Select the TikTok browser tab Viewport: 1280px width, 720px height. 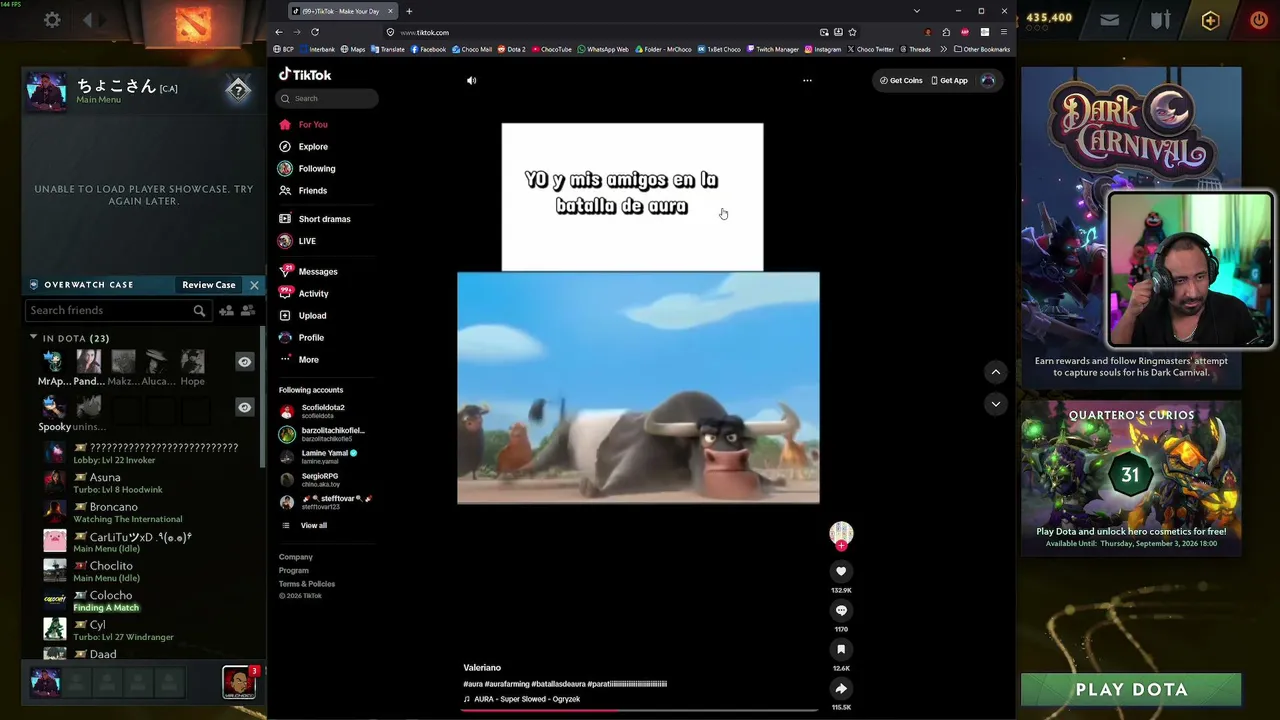(341, 11)
